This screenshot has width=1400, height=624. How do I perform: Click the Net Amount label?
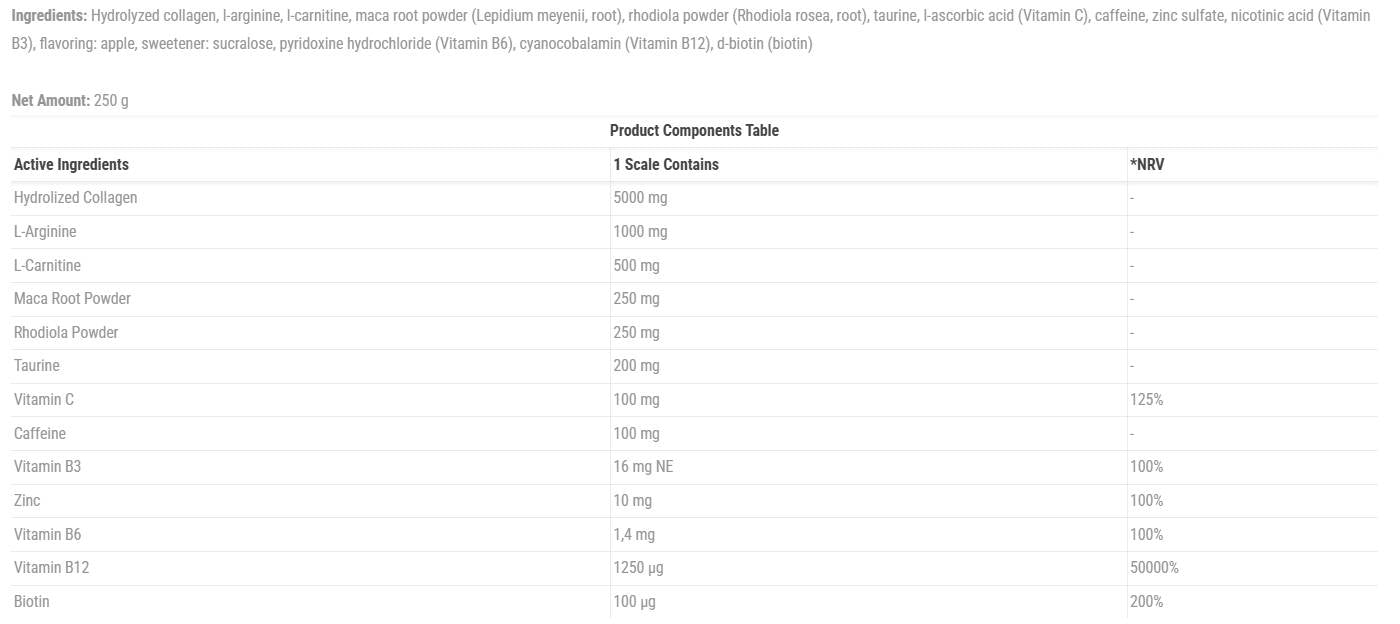tap(50, 101)
